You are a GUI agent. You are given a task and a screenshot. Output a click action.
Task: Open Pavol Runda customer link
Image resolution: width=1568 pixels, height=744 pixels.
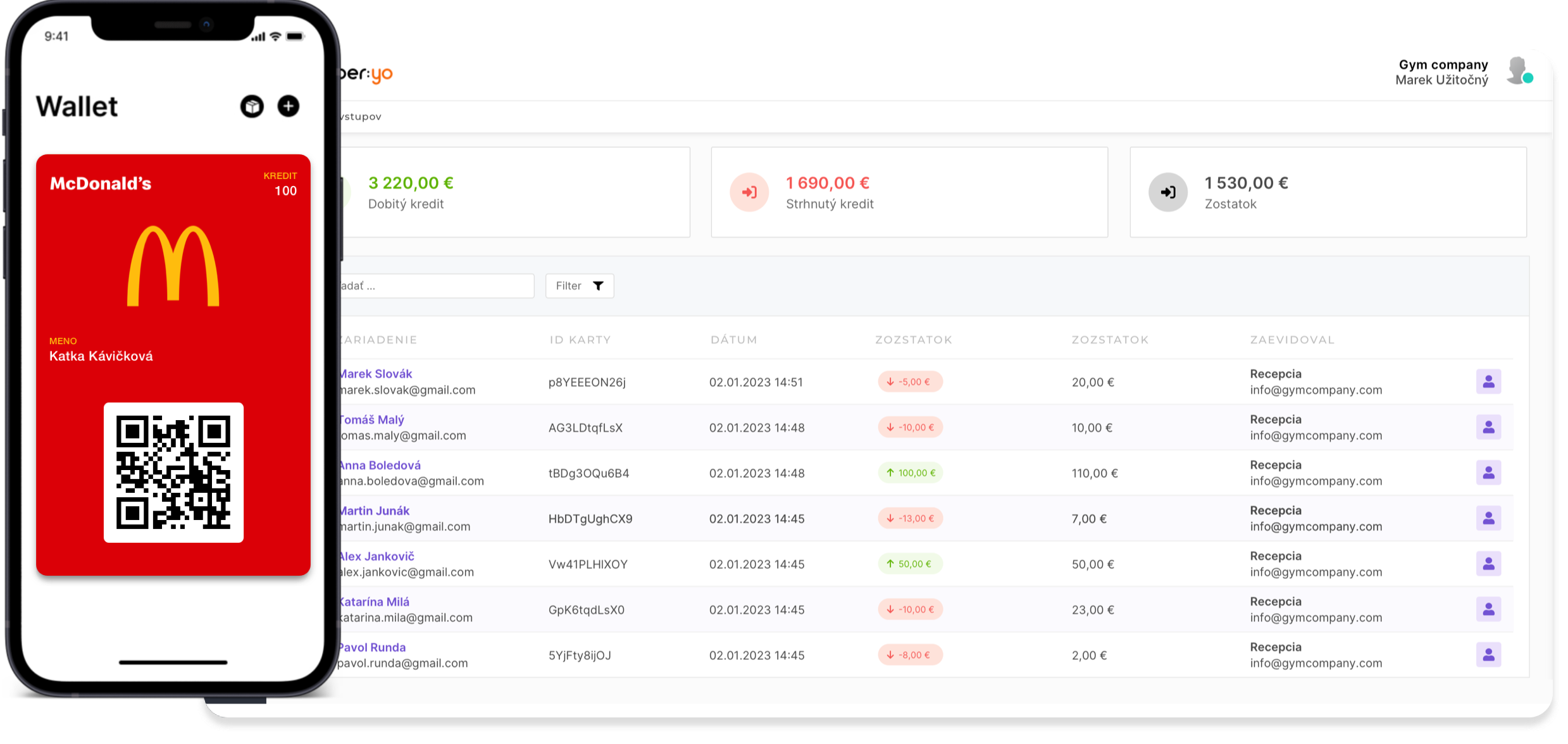click(372, 647)
